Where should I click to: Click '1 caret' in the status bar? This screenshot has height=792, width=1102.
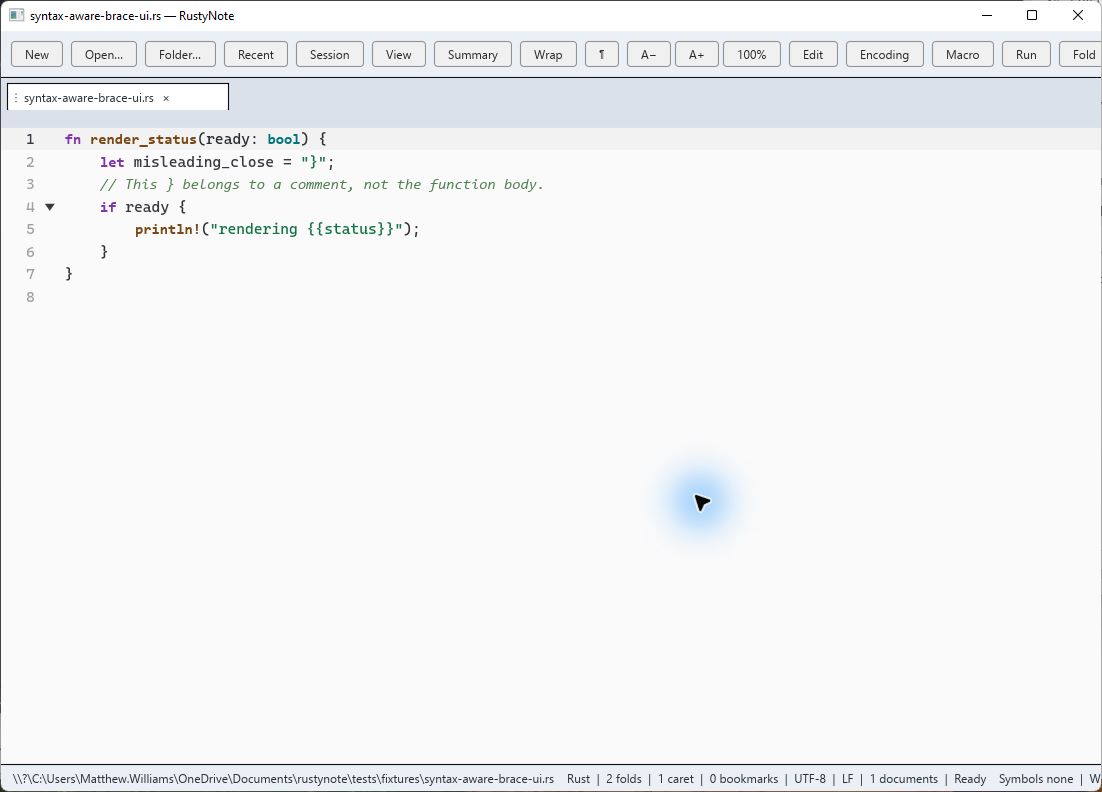coord(675,779)
